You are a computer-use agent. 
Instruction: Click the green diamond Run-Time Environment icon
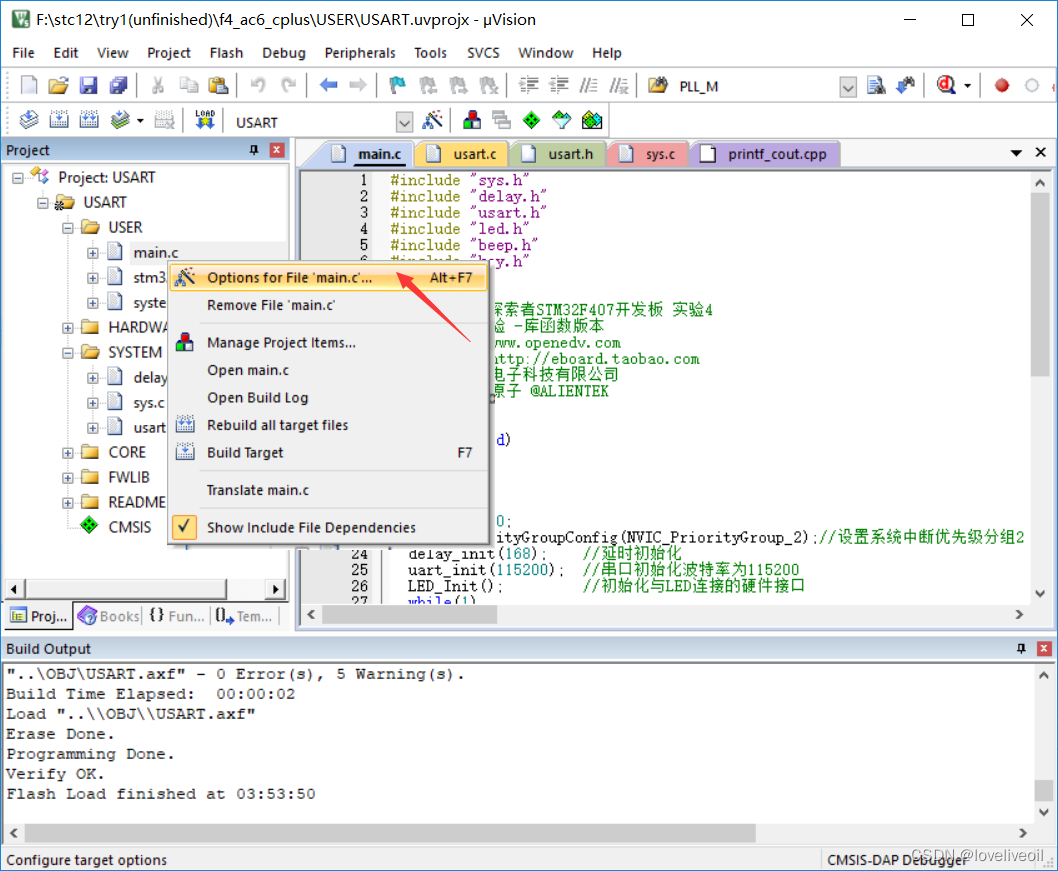tap(532, 121)
